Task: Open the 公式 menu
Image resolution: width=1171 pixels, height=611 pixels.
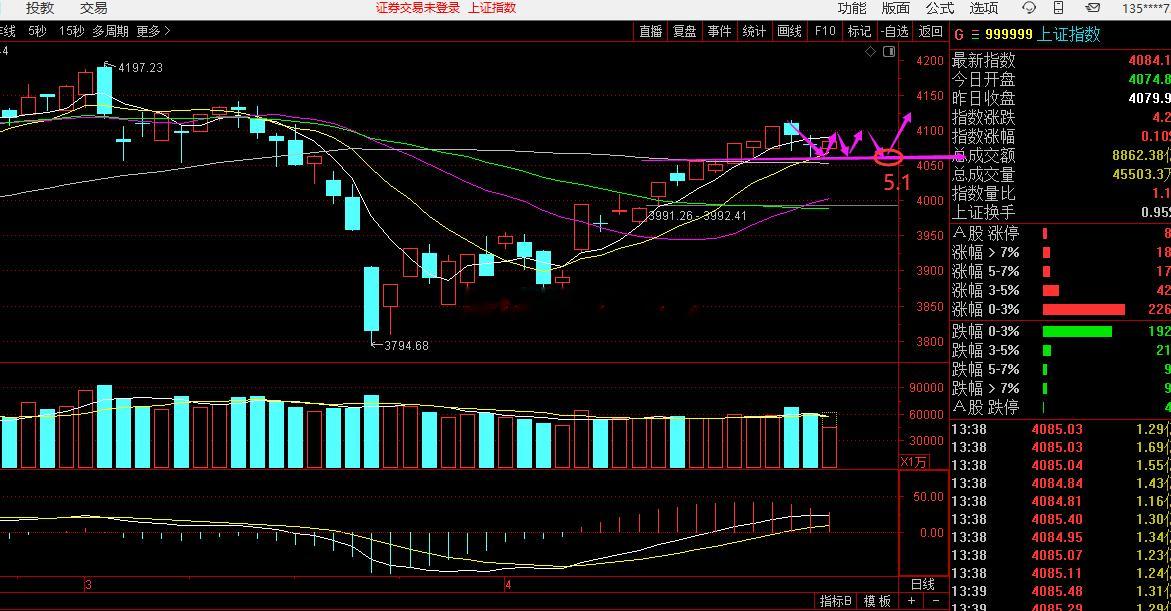Action: 939,8
